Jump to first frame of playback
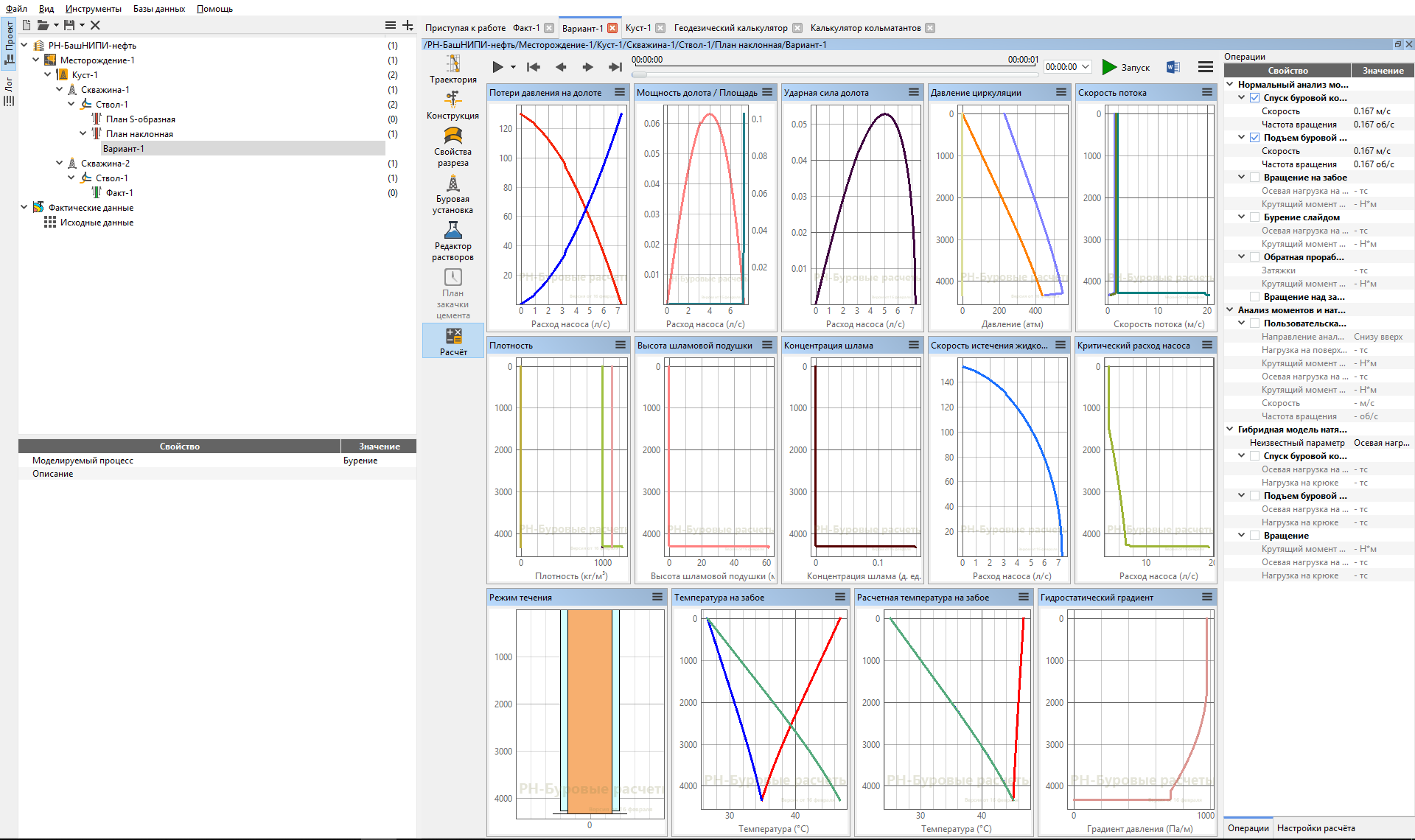The width and height of the screenshot is (1415, 840). (534, 67)
